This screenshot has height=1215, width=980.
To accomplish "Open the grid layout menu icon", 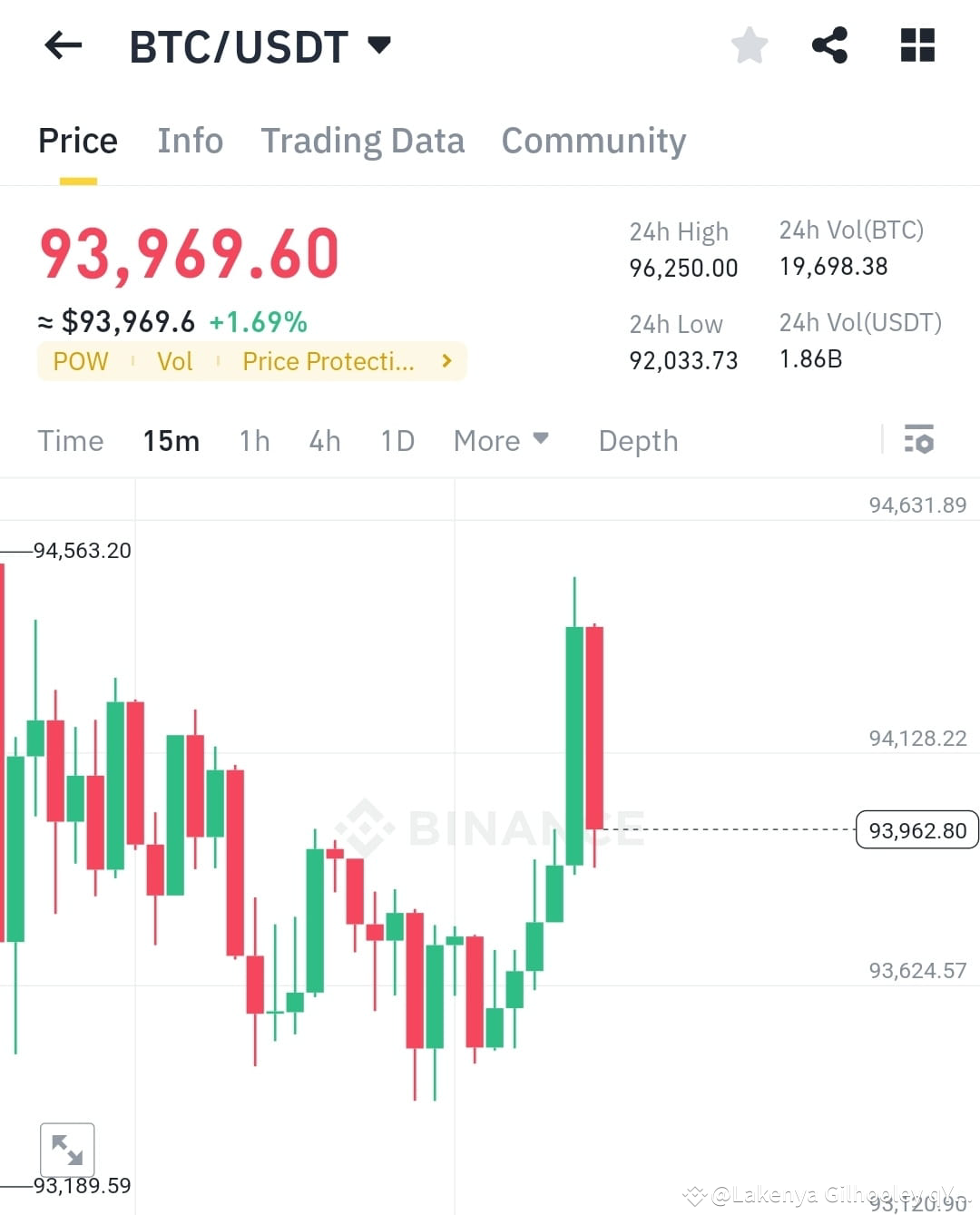I will (x=917, y=45).
